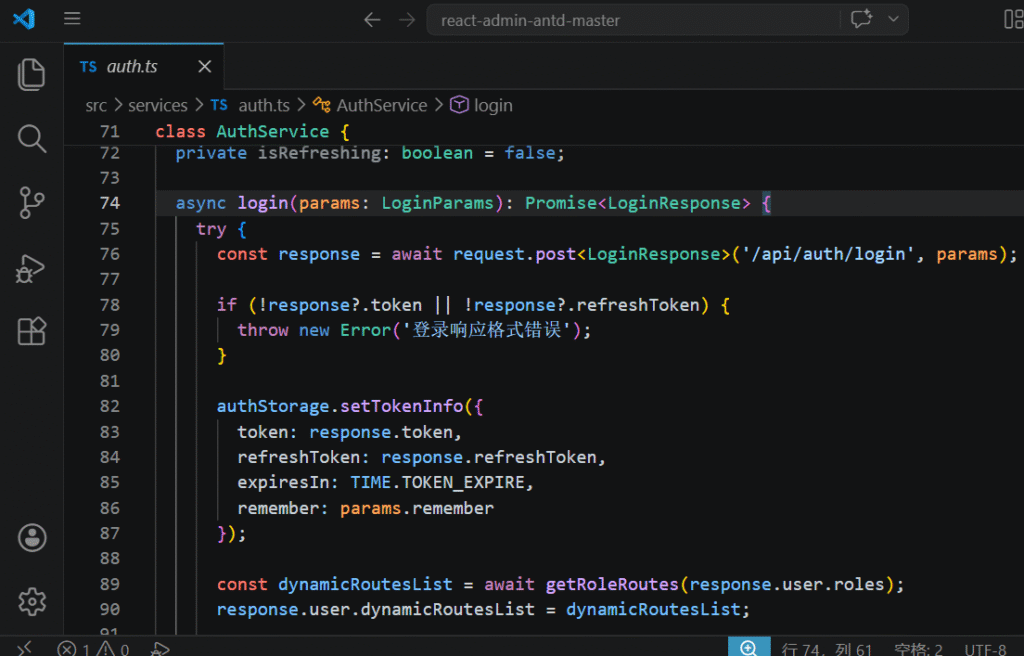
Task: Select the auth.ts editor tab
Action: [x=132, y=67]
